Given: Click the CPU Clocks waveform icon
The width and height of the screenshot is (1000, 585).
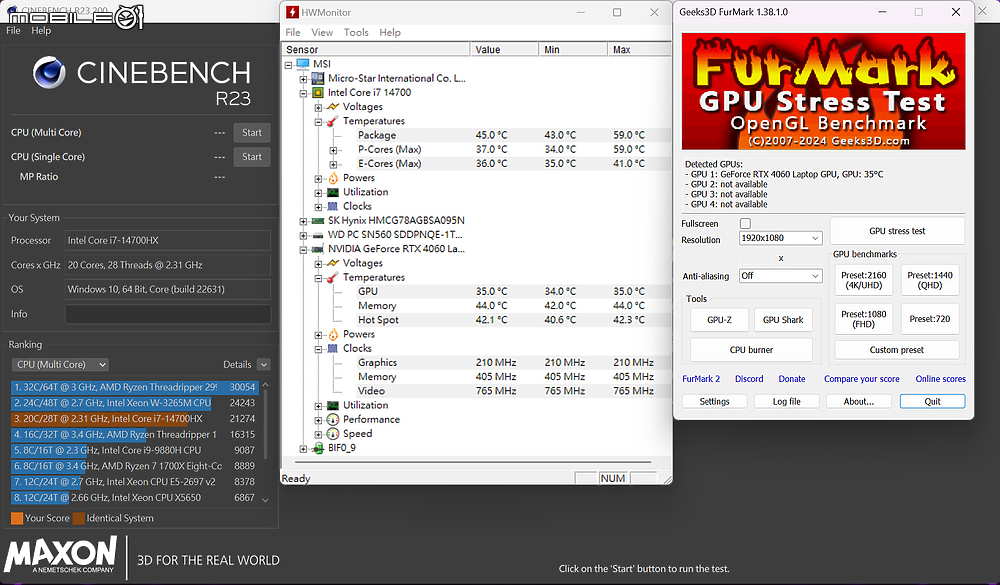Looking at the screenshot, I should pos(332,206).
